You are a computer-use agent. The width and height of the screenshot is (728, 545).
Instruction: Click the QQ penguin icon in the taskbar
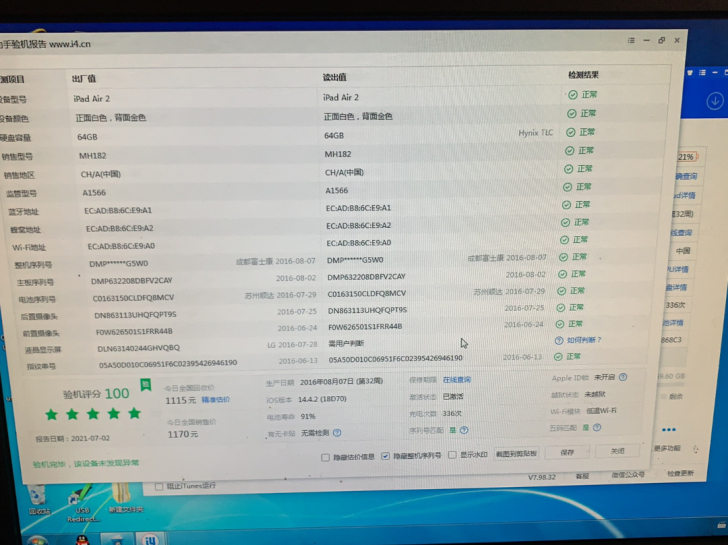click(x=83, y=539)
